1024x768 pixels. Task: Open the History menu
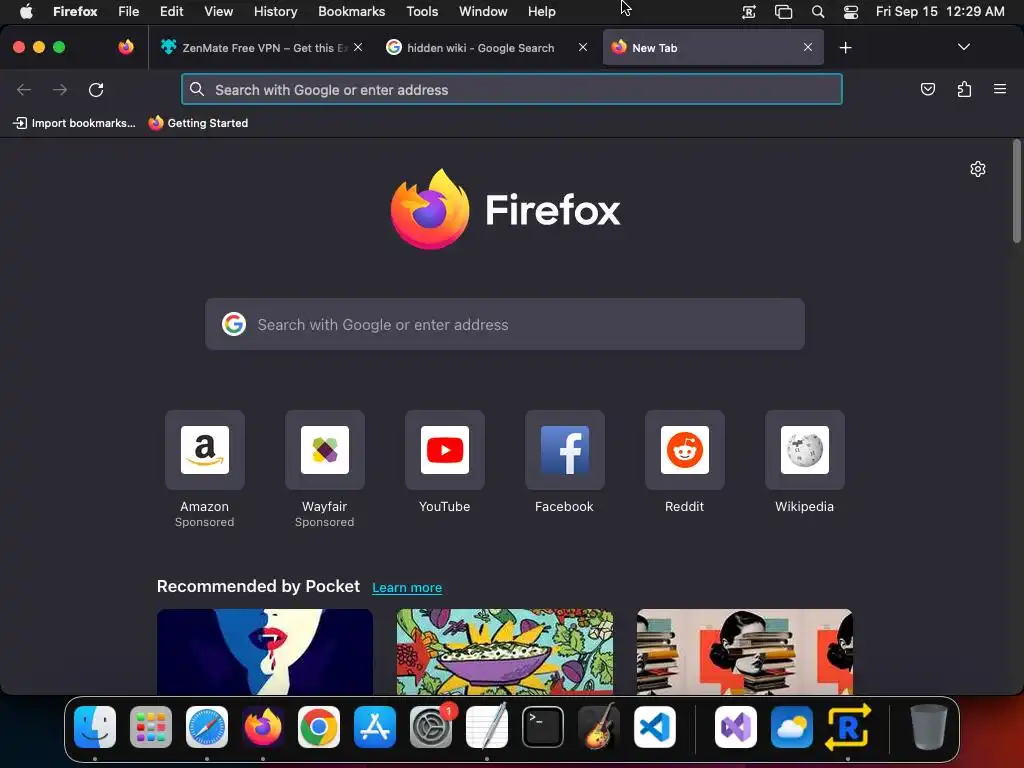click(x=276, y=11)
